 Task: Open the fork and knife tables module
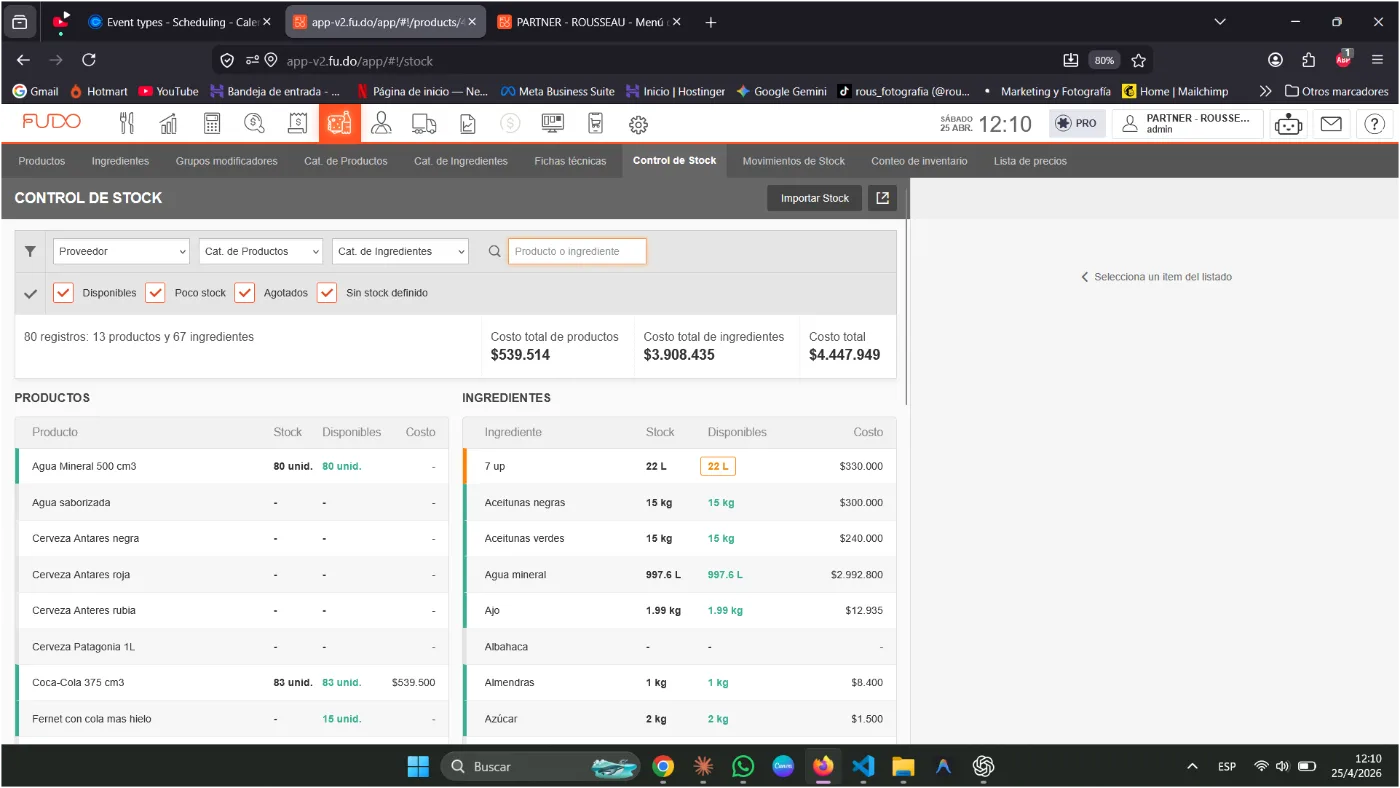(126, 124)
